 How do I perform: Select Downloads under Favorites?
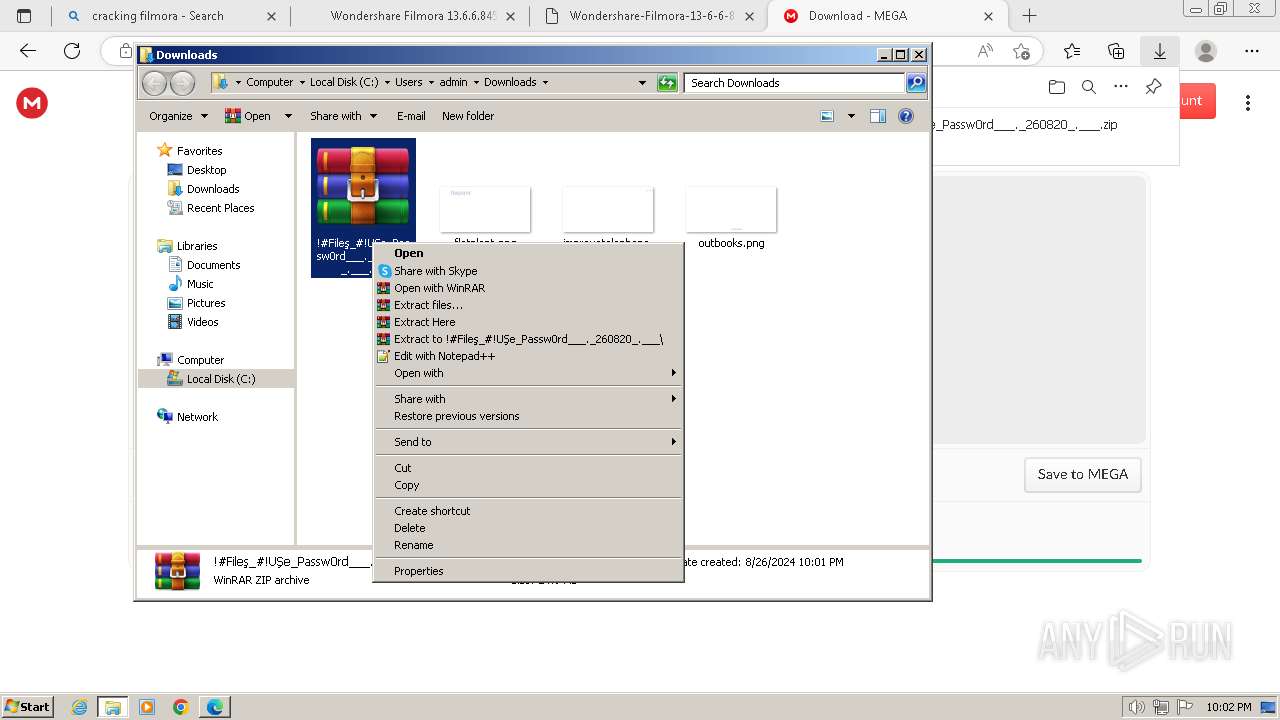pyautogui.click(x=213, y=189)
